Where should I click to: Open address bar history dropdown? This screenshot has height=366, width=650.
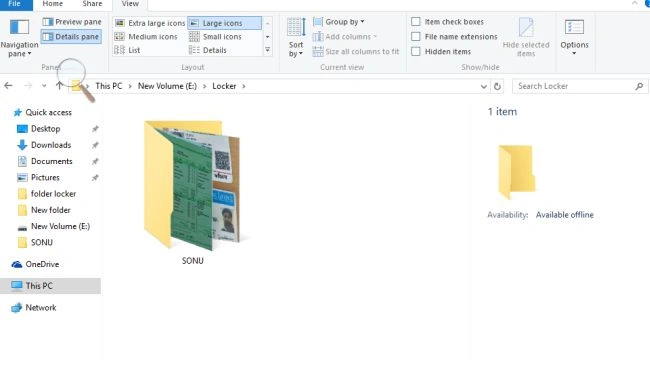point(483,86)
